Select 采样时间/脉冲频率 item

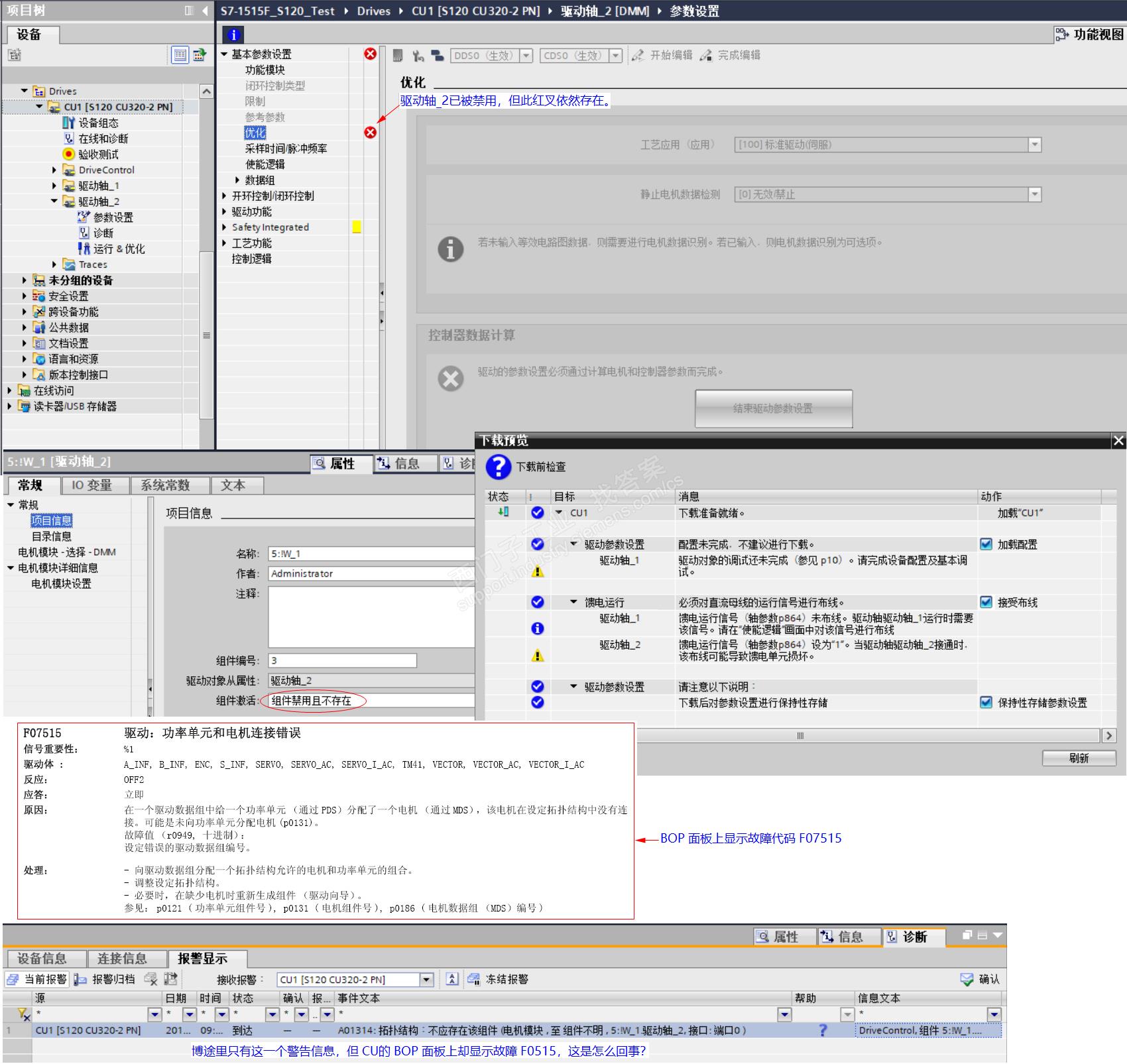point(286,148)
